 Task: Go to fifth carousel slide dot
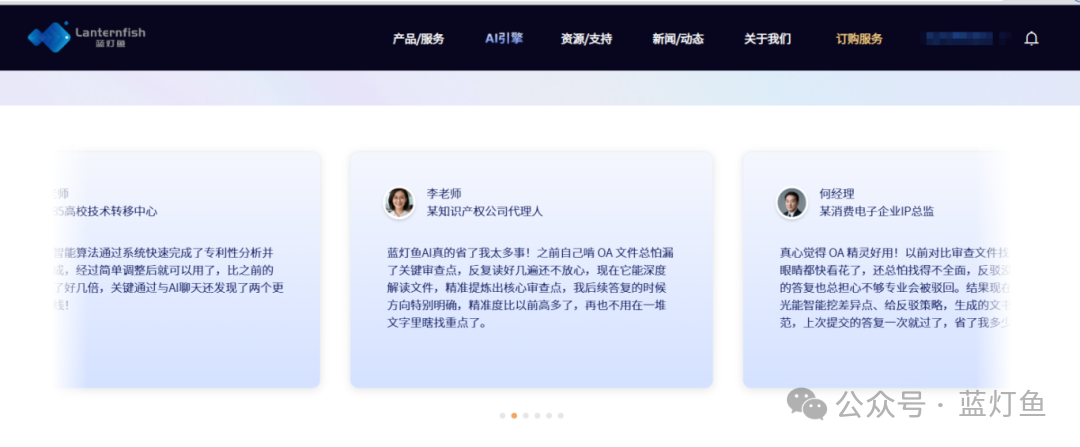[x=549, y=415]
